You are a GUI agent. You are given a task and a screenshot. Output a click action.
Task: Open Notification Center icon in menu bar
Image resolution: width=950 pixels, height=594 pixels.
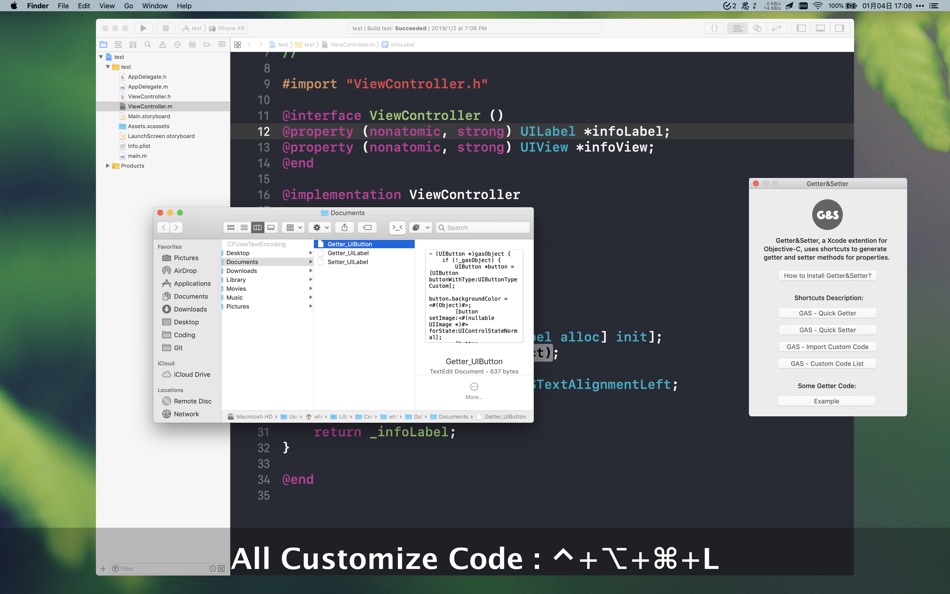pos(934,5)
